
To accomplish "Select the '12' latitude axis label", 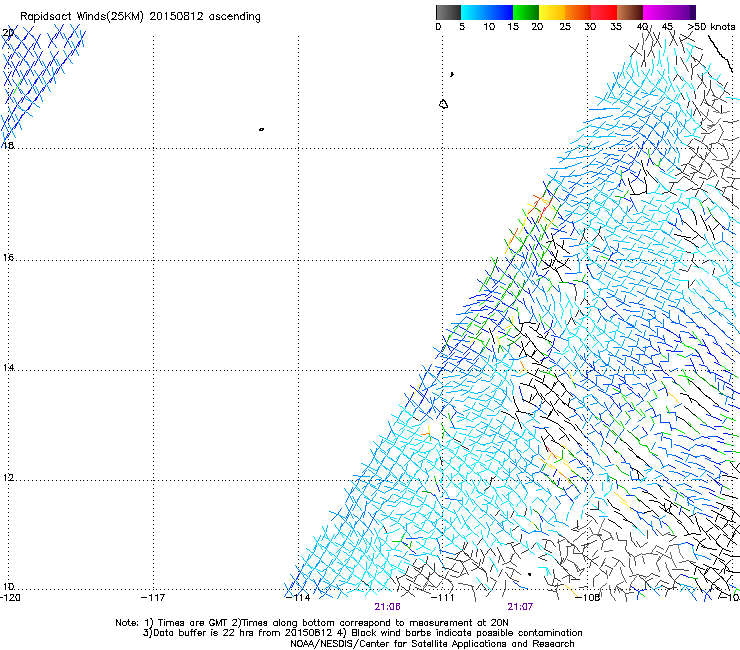I will click(8, 477).
